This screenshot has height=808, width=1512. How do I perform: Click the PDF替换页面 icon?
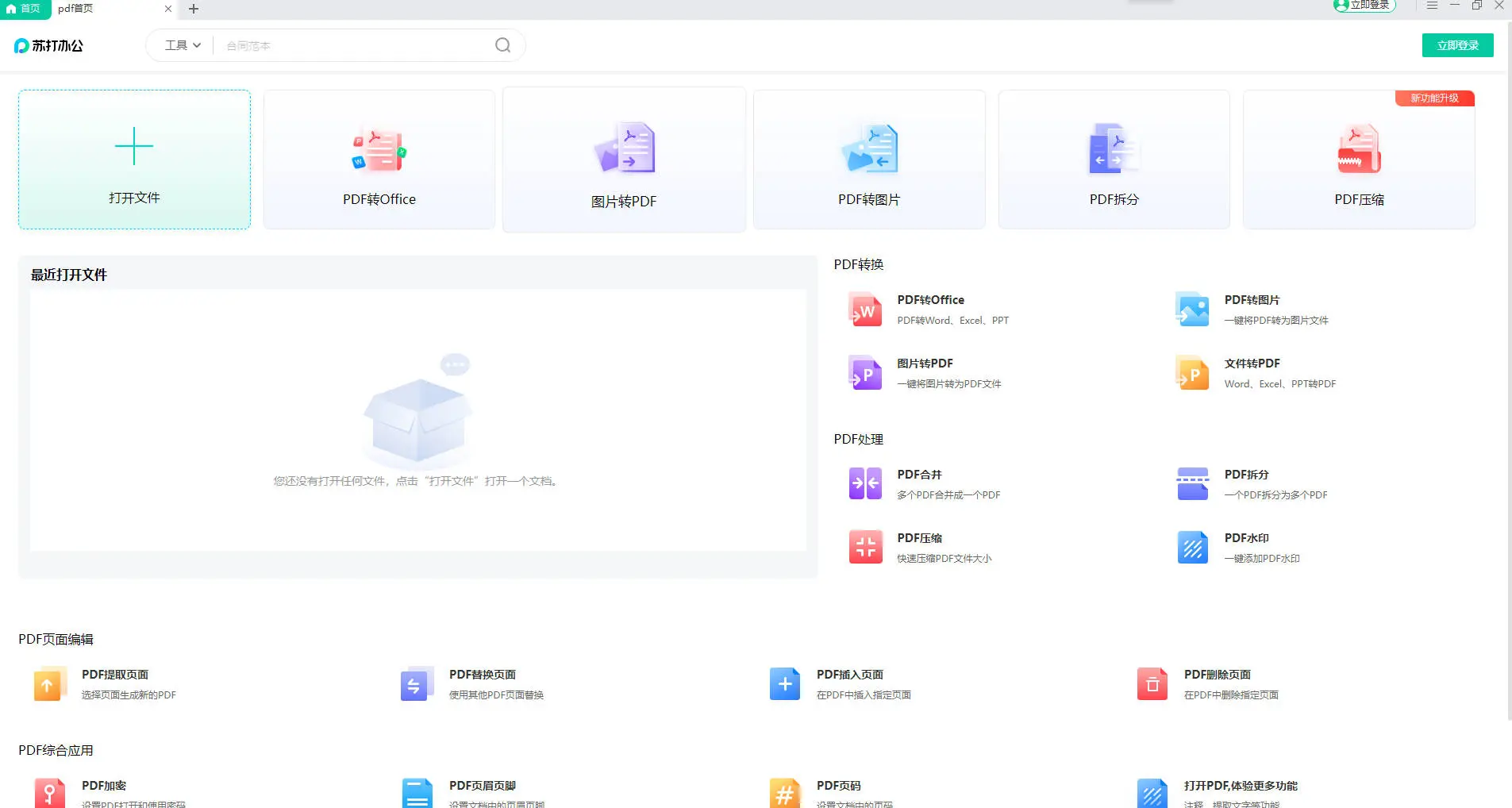415,684
